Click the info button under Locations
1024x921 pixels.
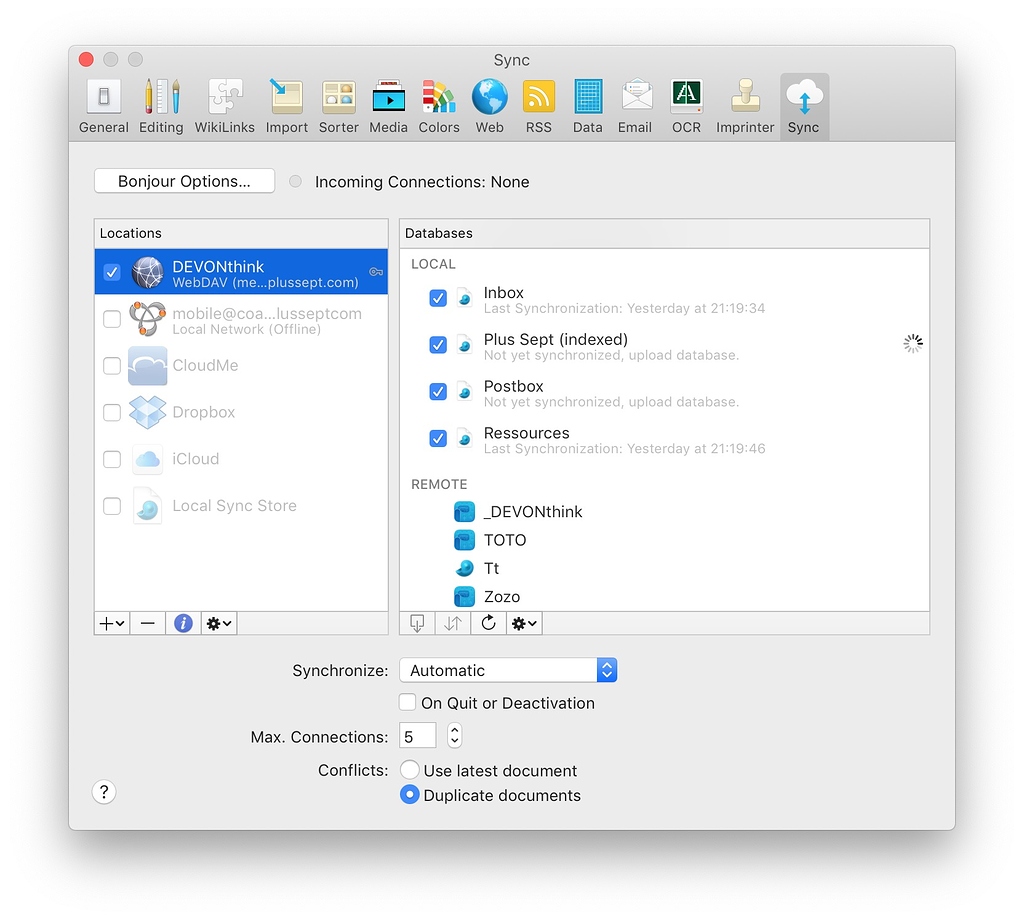[x=183, y=622]
